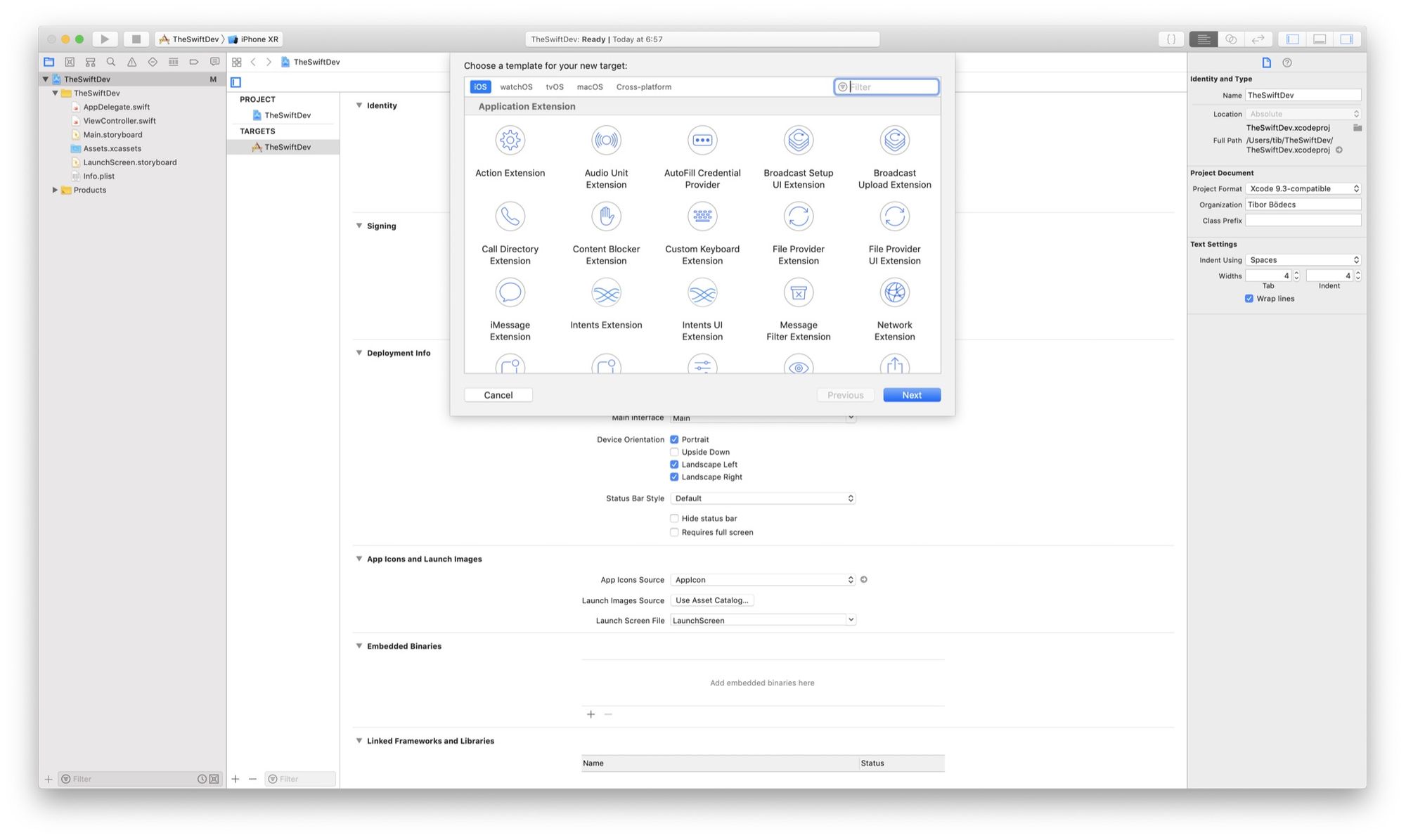Enable Landscape Left orientation checkbox

coord(674,464)
